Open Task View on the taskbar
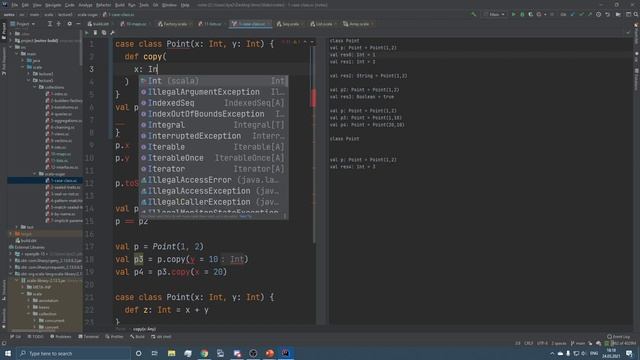 tap(155, 353)
